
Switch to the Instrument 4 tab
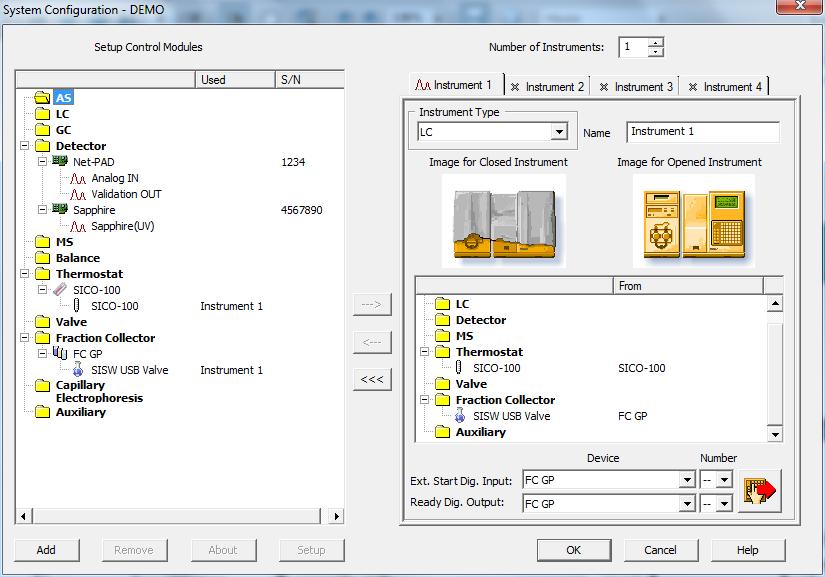click(725, 87)
